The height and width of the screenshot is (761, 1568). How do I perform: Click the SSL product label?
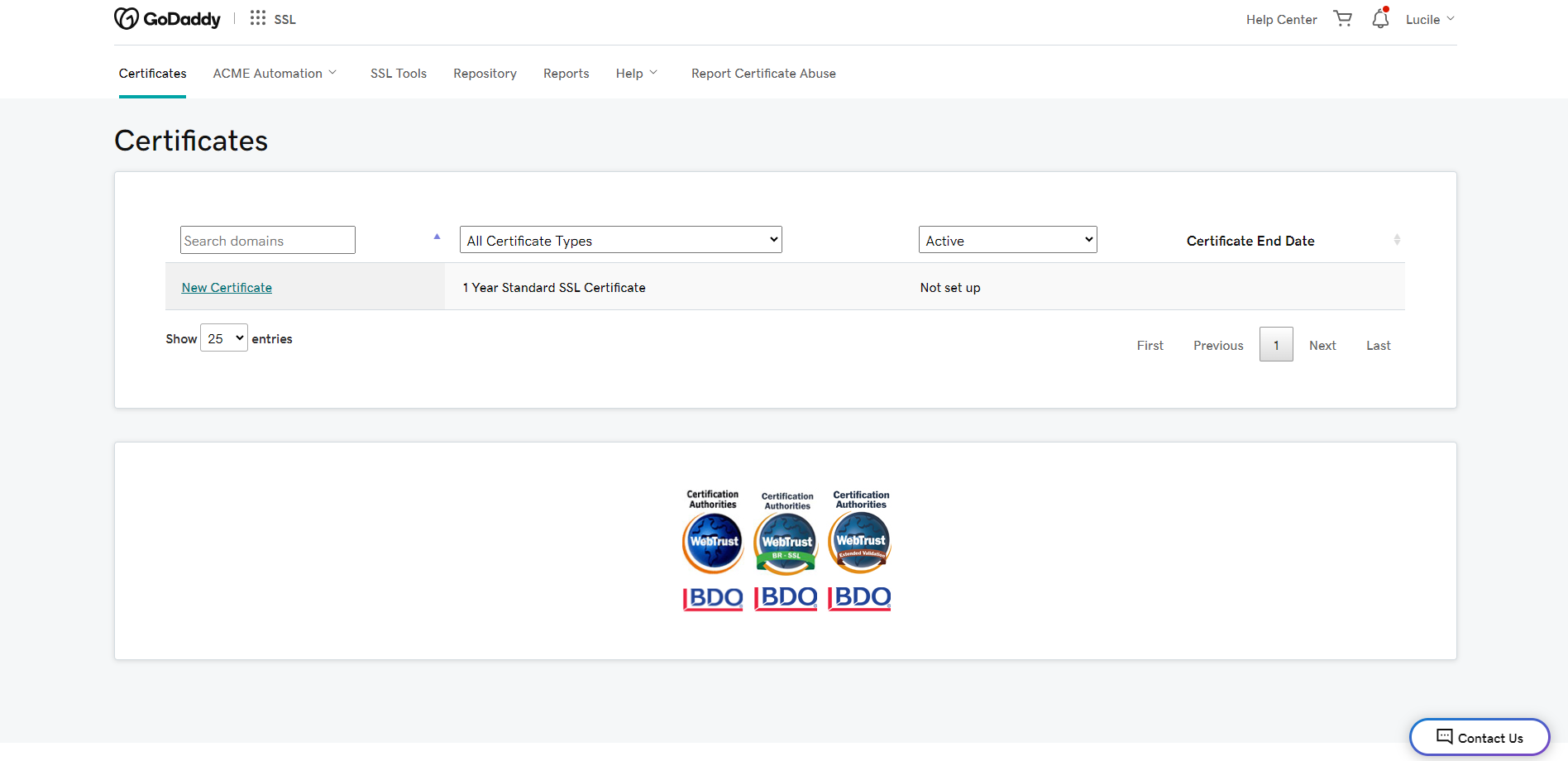pyautogui.click(x=284, y=19)
